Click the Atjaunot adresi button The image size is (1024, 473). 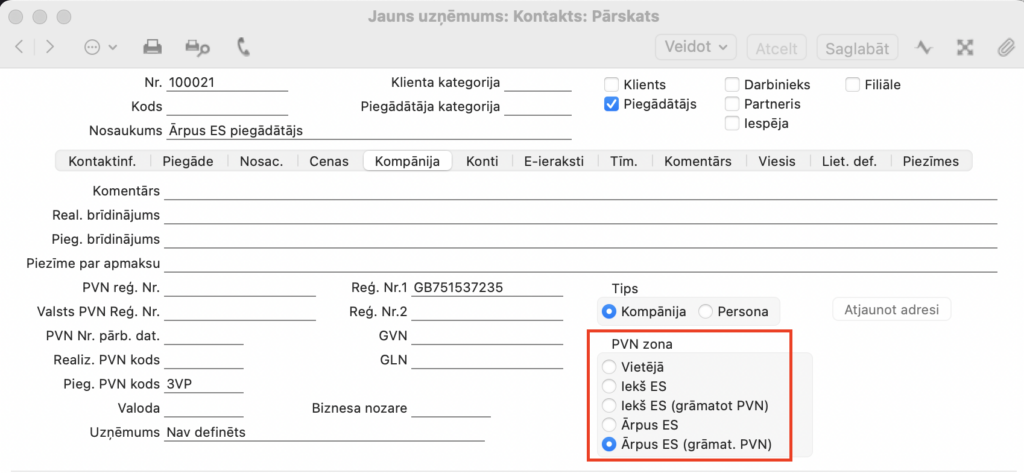pyautogui.click(x=891, y=309)
